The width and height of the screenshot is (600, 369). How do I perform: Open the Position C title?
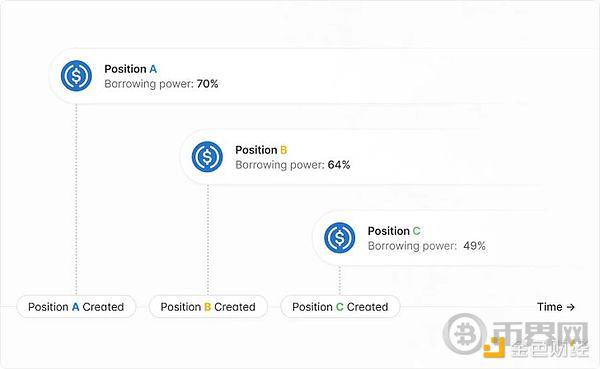tap(394, 231)
